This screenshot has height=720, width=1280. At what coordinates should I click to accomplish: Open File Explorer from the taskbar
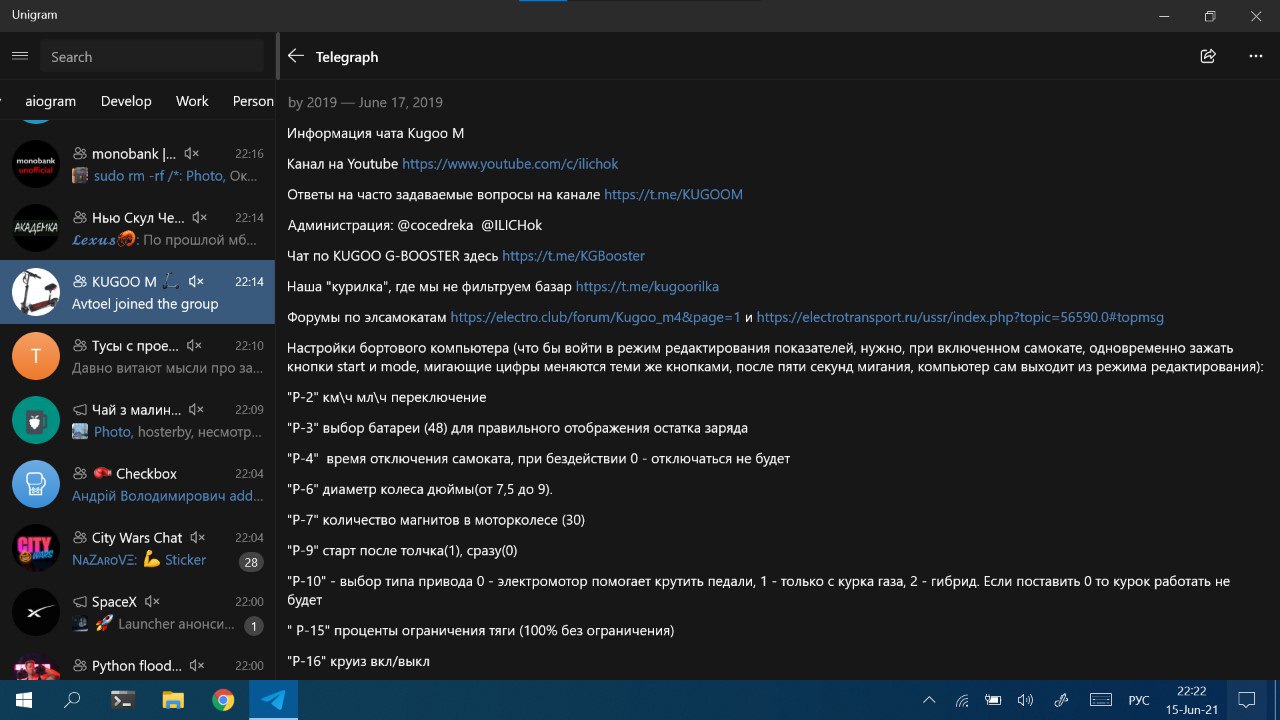[173, 700]
